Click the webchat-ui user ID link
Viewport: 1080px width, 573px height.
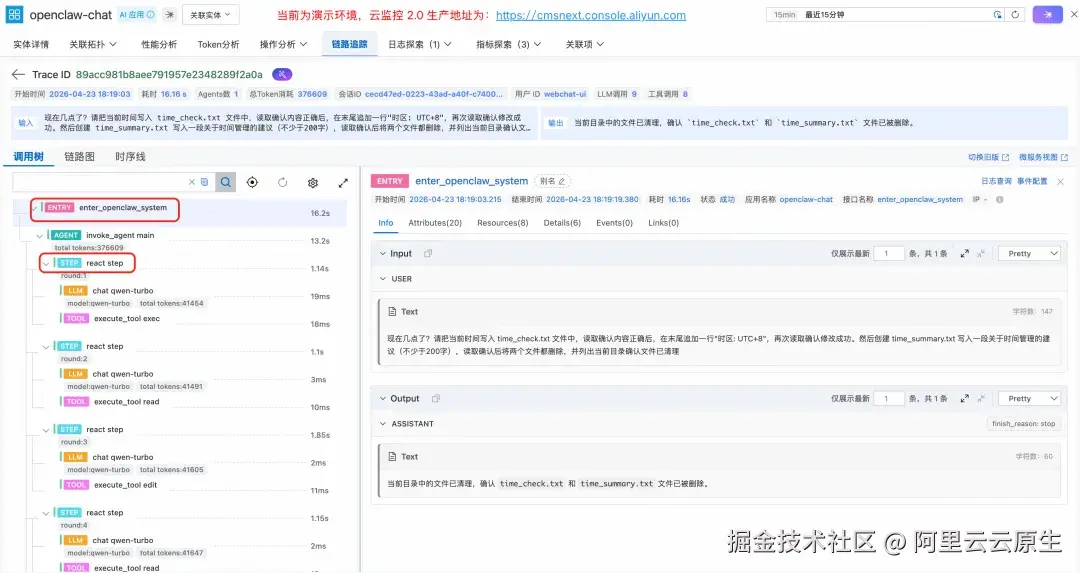(565, 94)
